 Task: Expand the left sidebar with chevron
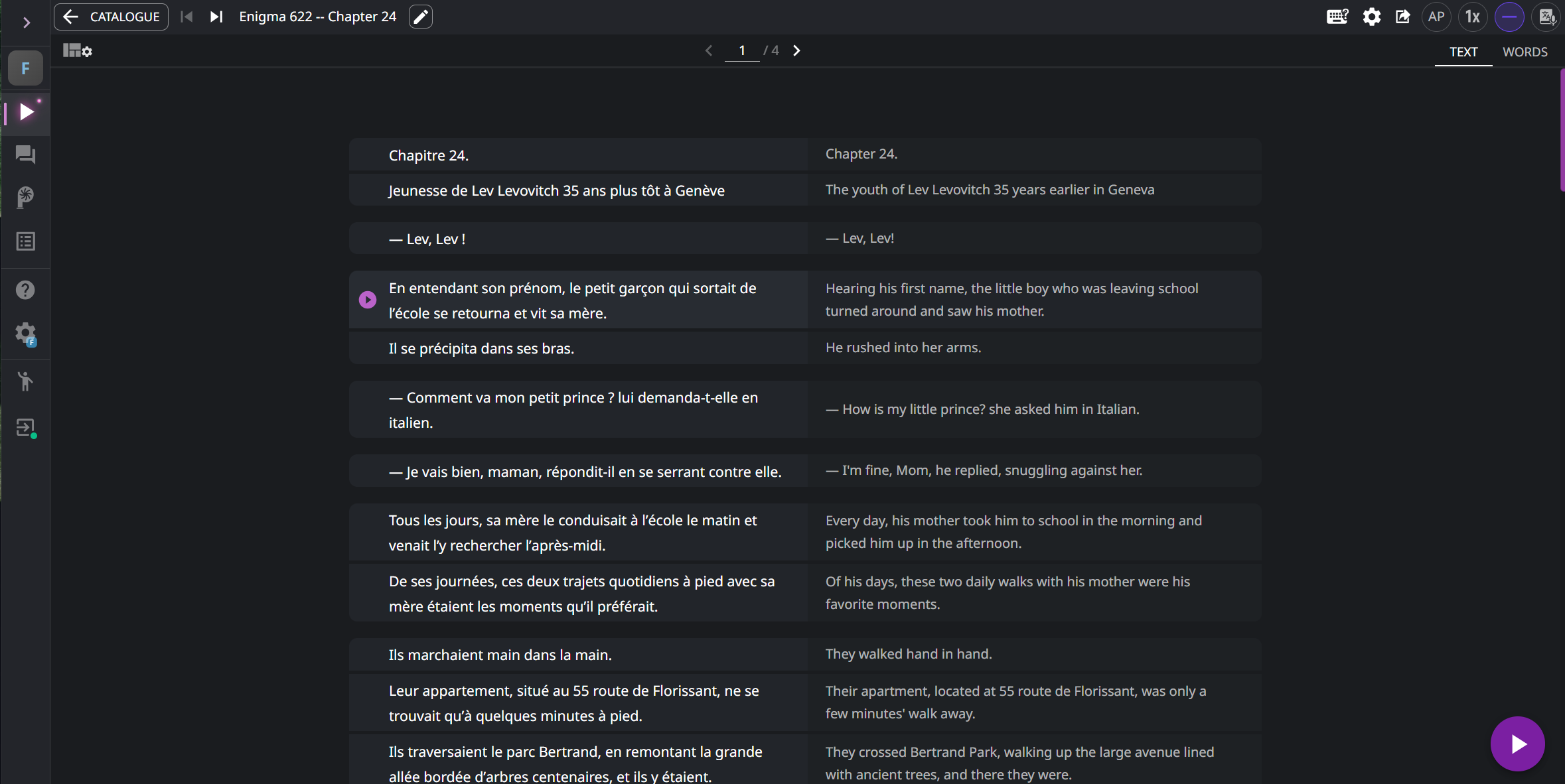[26, 23]
